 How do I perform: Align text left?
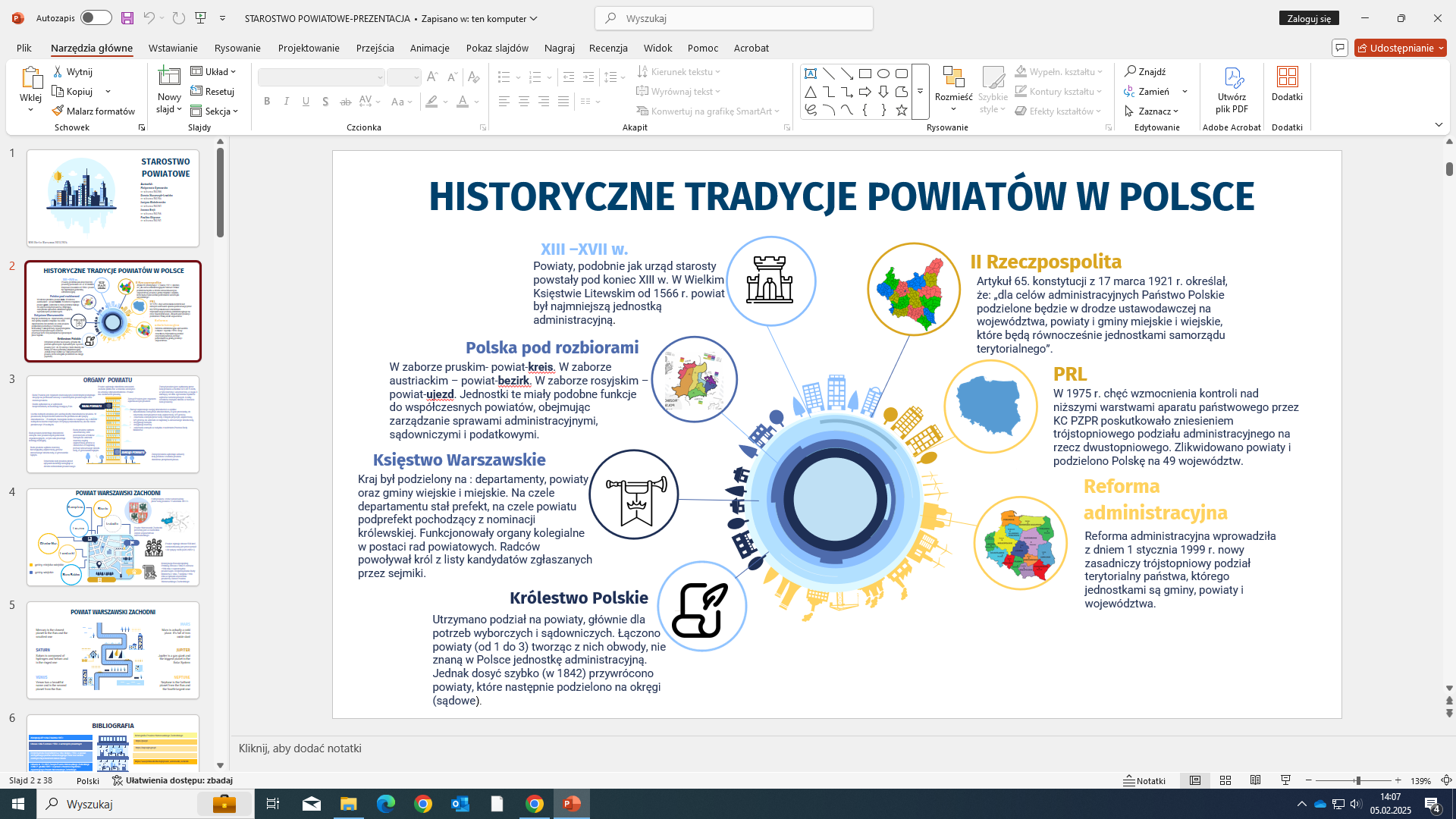504,102
